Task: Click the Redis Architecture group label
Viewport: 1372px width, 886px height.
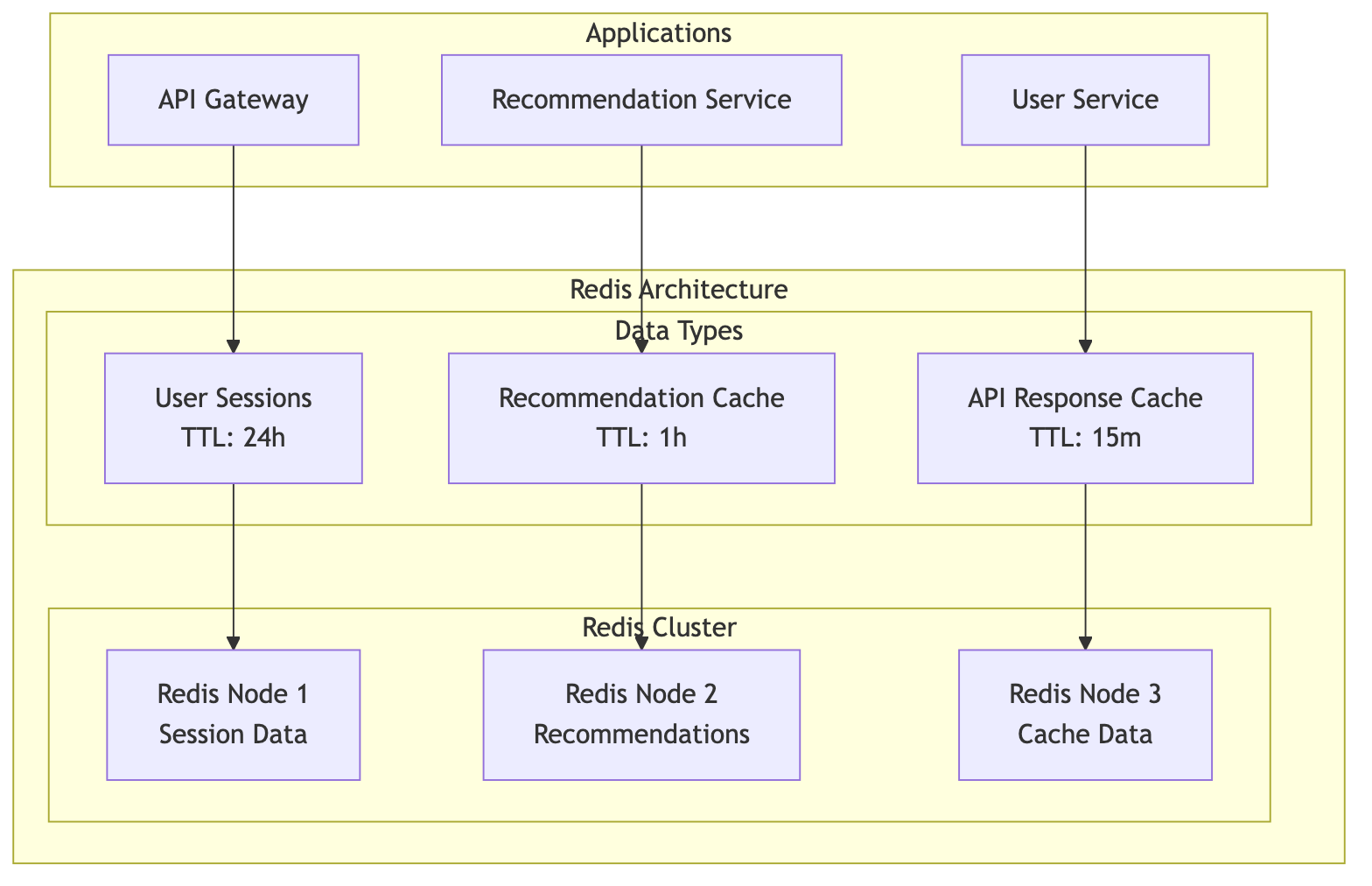Action: (678, 290)
